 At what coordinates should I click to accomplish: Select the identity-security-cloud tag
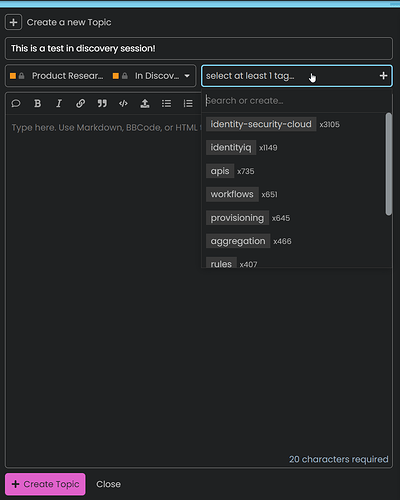[x=261, y=124]
